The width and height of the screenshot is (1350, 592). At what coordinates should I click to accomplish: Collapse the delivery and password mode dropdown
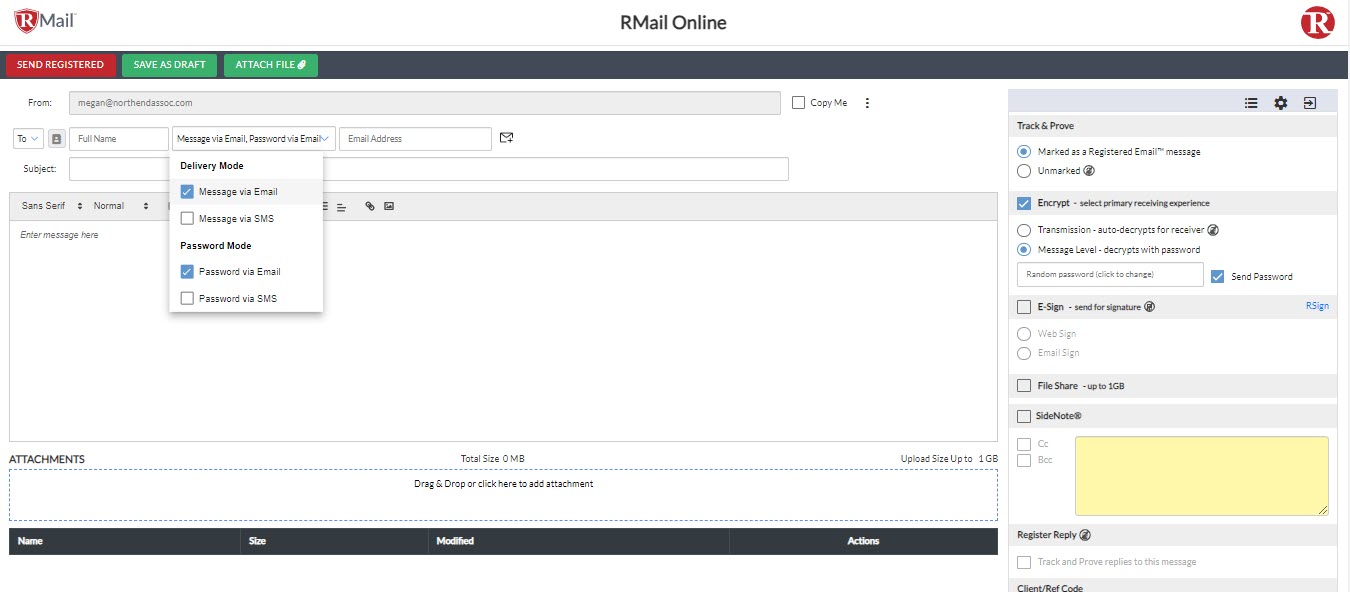pyautogui.click(x=254, y=139)
